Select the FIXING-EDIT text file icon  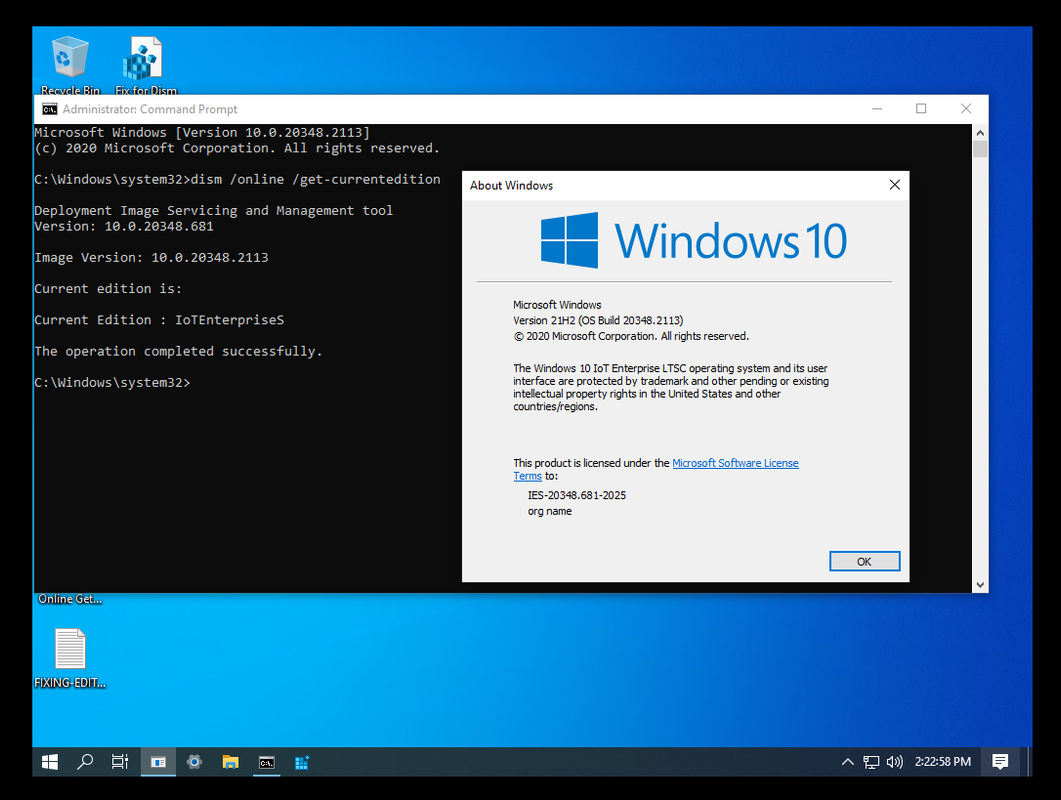[70, 658]
